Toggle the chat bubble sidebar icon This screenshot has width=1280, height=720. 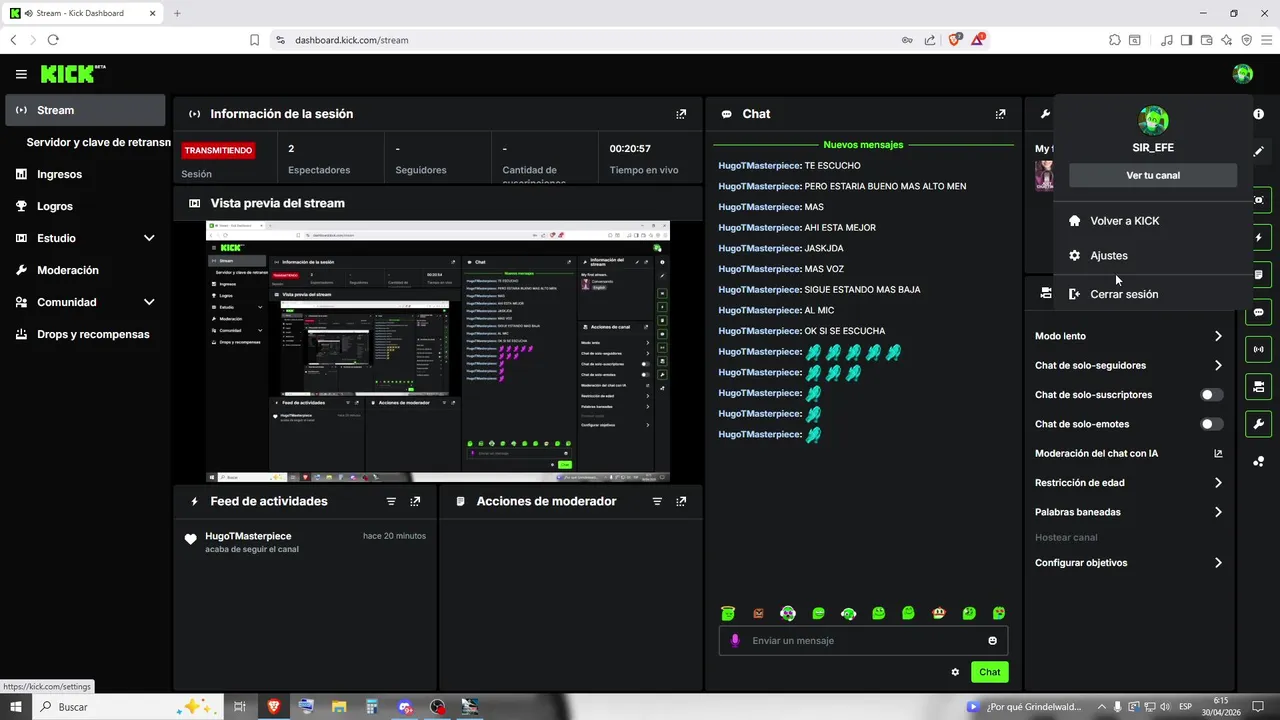pos(1259,312)
